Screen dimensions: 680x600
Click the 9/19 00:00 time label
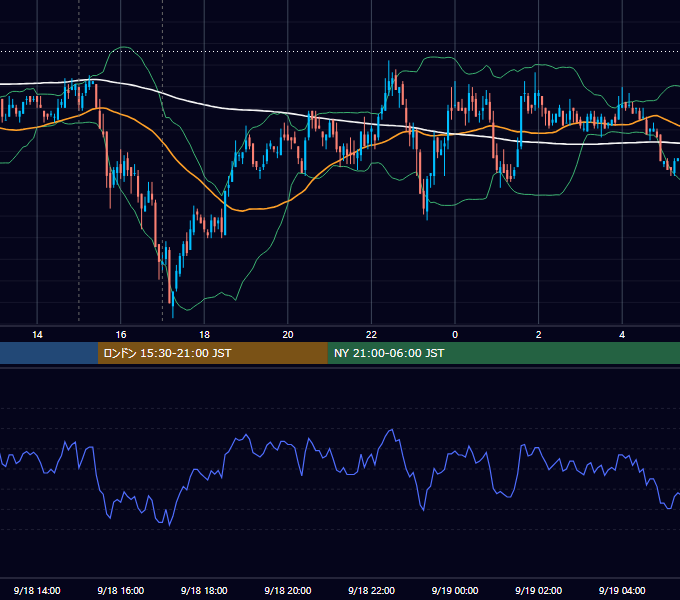click(455, 590)
